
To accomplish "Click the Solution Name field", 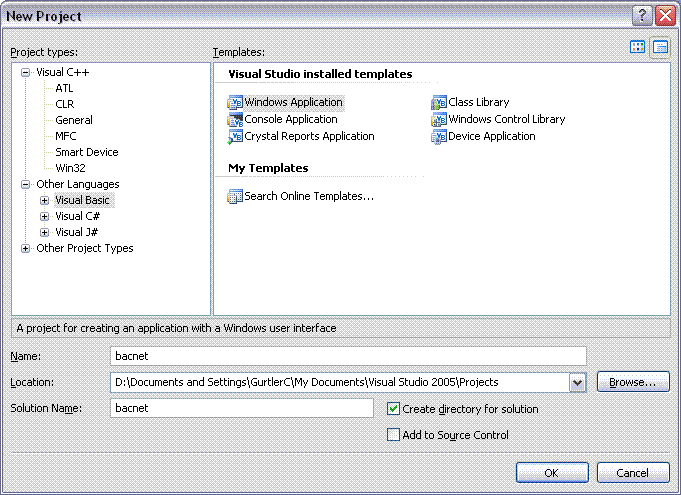I will [x=242, y=408].
